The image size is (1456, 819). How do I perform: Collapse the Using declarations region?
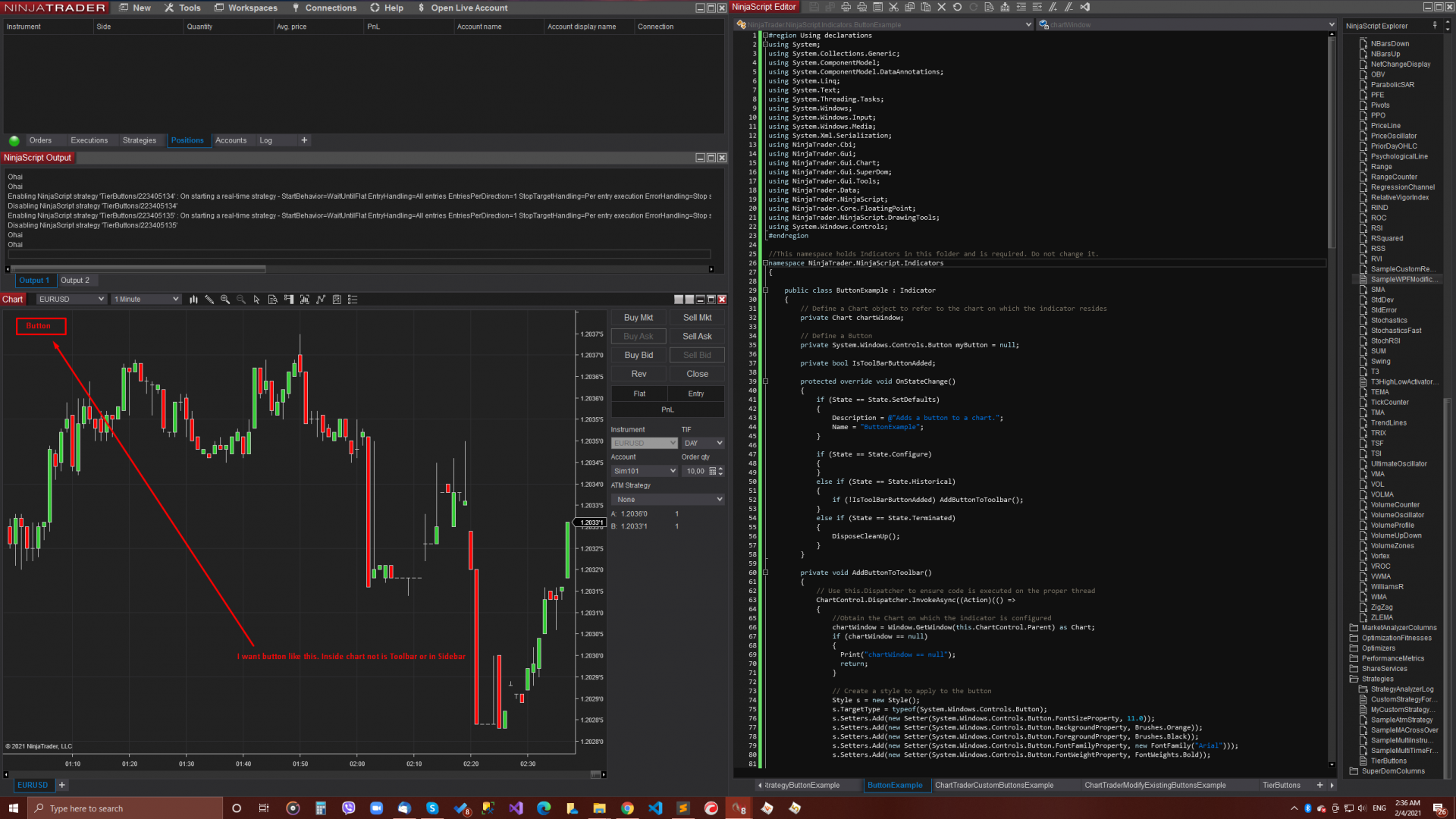point(765,36)
